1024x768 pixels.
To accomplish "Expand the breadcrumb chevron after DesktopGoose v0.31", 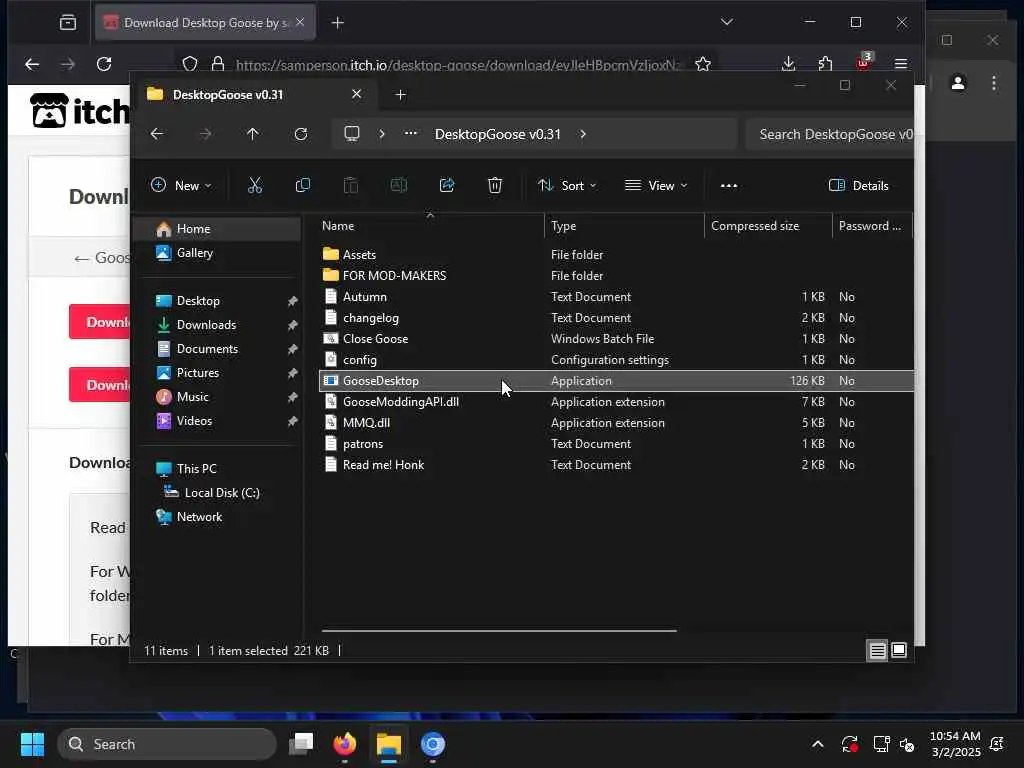I will click(583, 134).
